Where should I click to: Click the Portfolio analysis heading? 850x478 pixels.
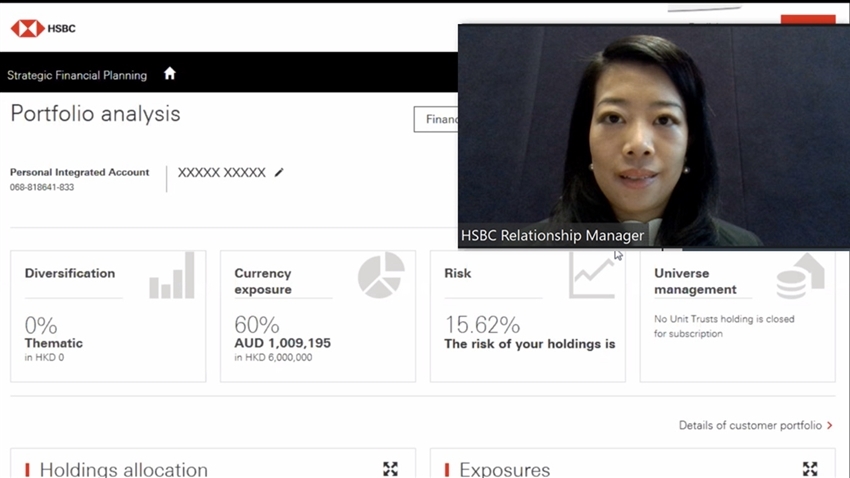(x=95, y=114)
